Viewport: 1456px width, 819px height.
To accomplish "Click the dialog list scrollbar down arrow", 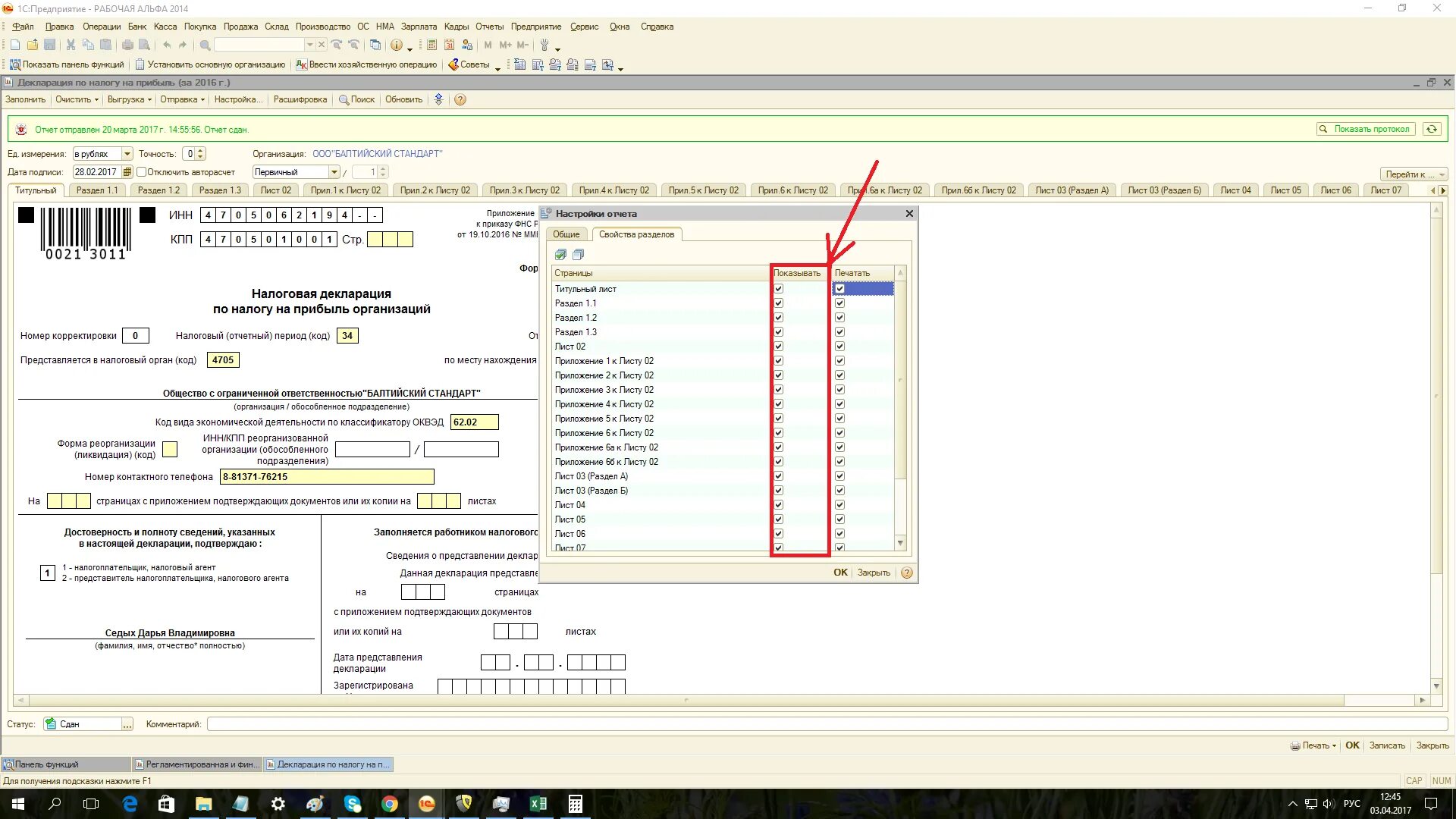I will point(900,544).
